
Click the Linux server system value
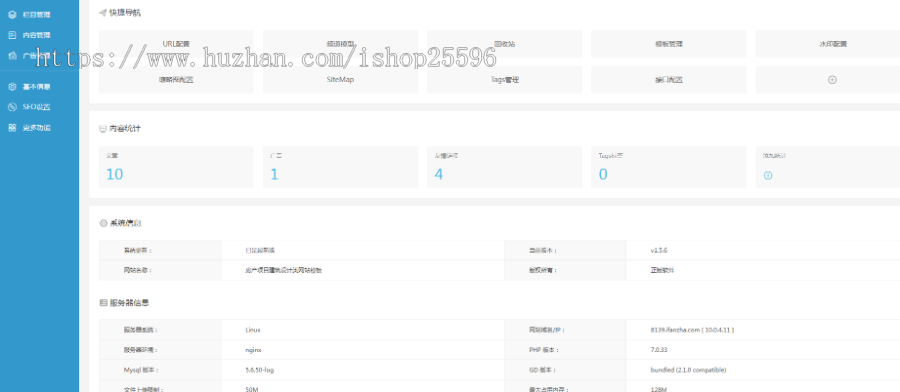[x=253, y=330]
